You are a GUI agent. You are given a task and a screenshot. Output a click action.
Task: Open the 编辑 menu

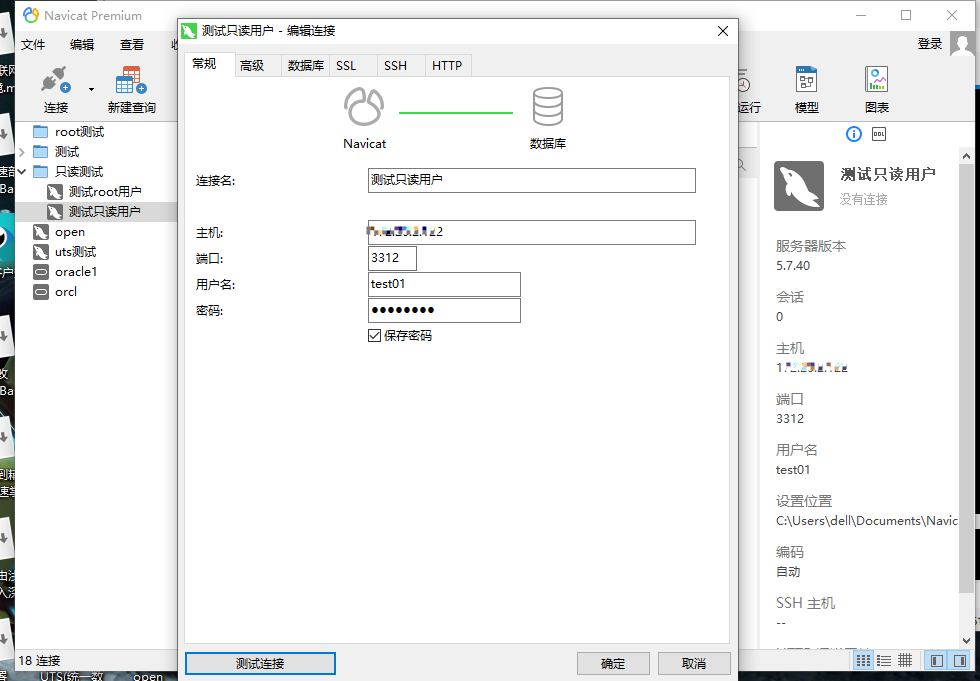(x=82, y=44)
